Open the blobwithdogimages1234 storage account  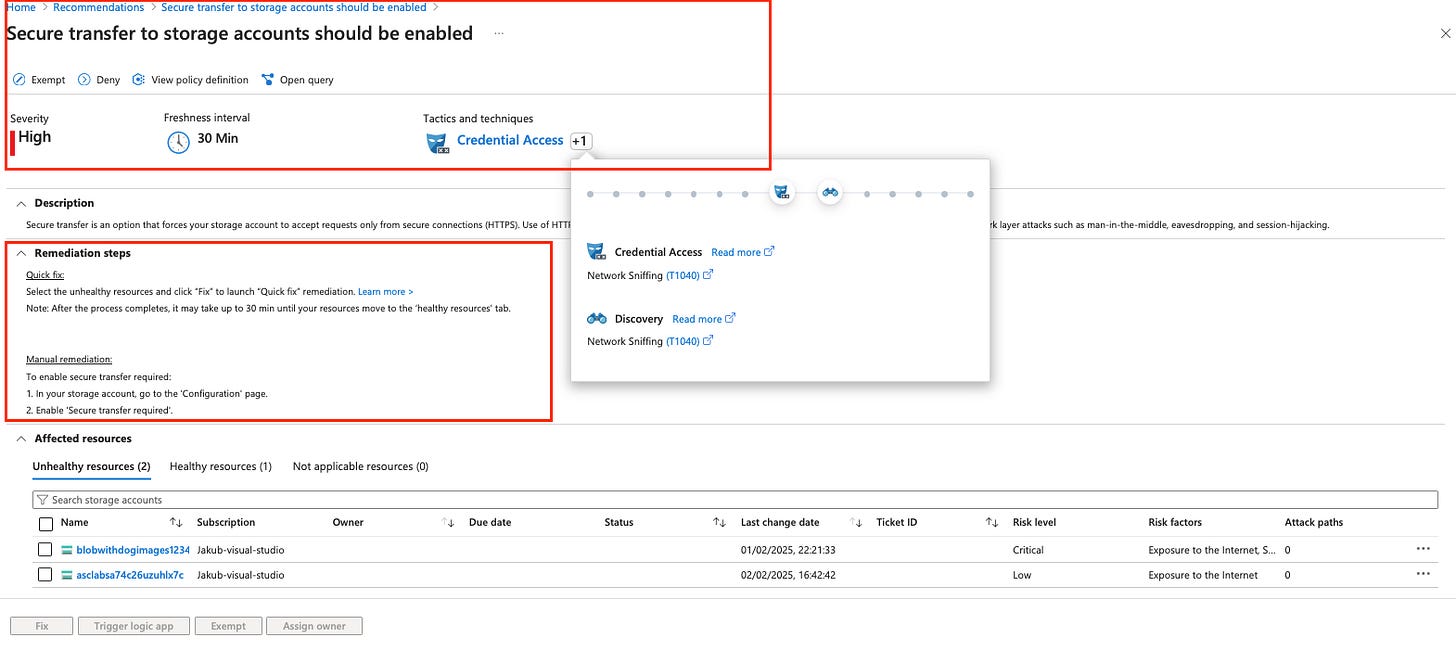click(x=133, y=550)
